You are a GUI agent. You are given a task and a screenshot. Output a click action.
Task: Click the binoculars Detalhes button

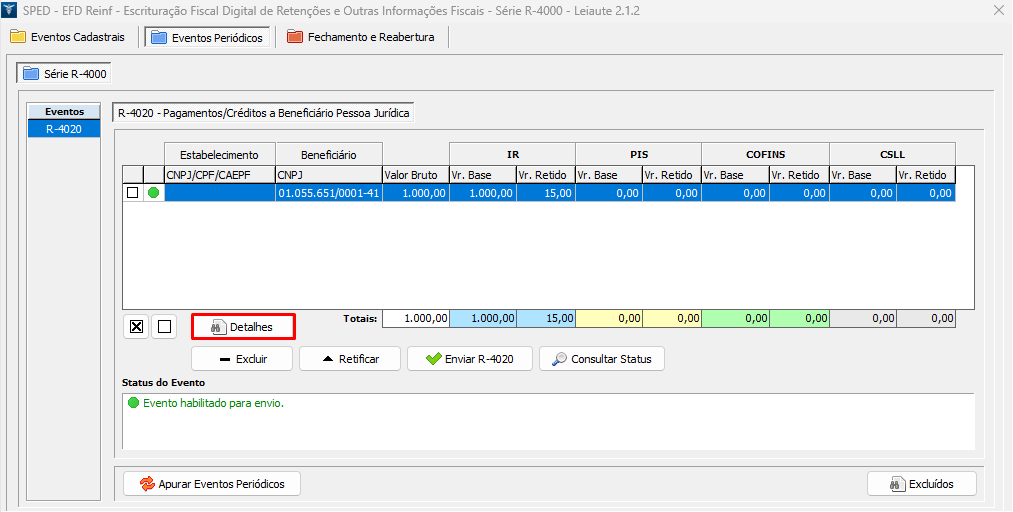(242, 327)
